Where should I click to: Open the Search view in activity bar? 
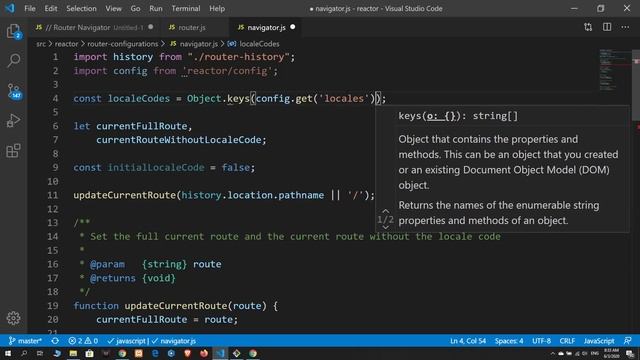[13, 61]
